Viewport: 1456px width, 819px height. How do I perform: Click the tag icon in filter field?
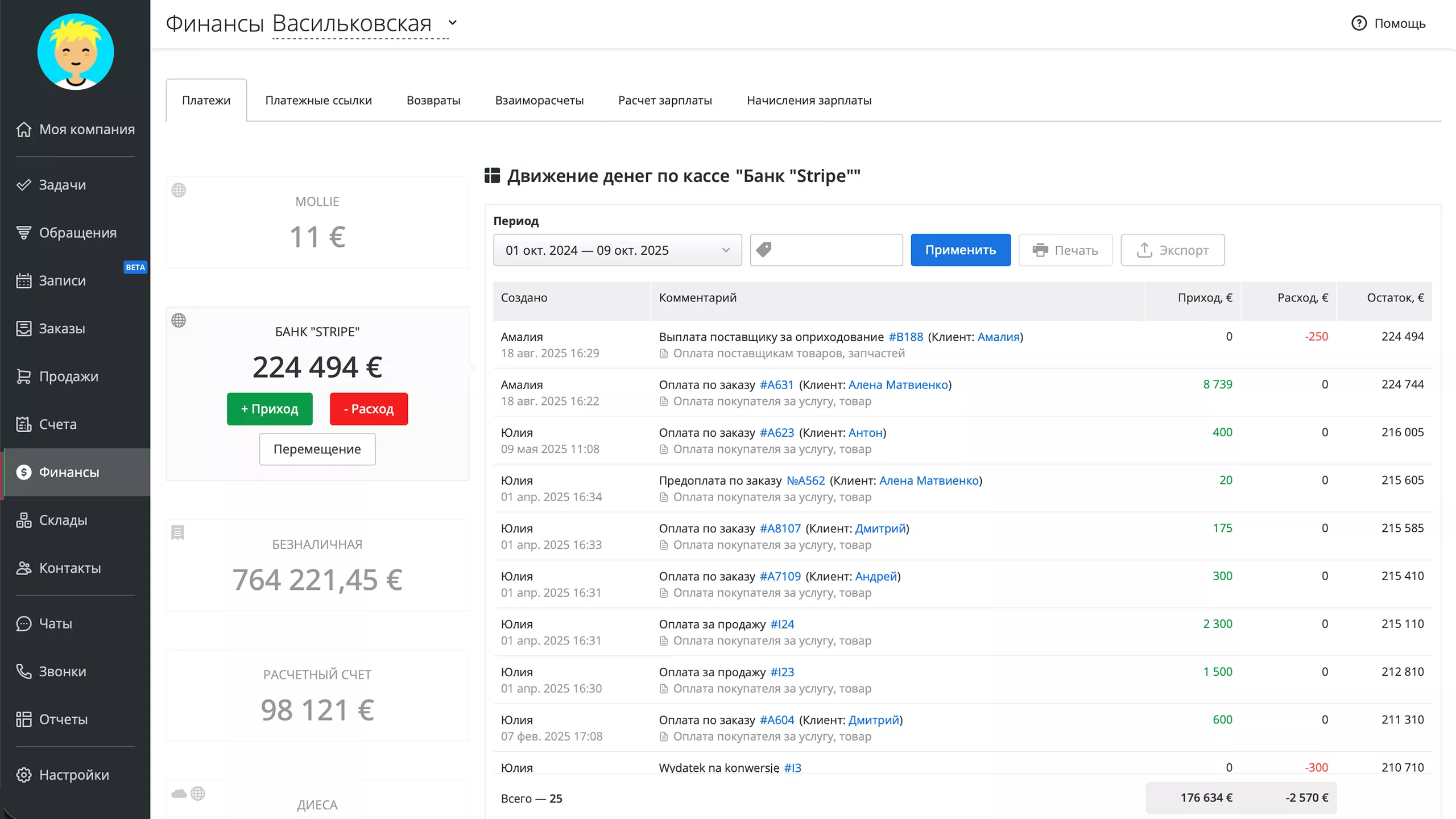[764, 250]
